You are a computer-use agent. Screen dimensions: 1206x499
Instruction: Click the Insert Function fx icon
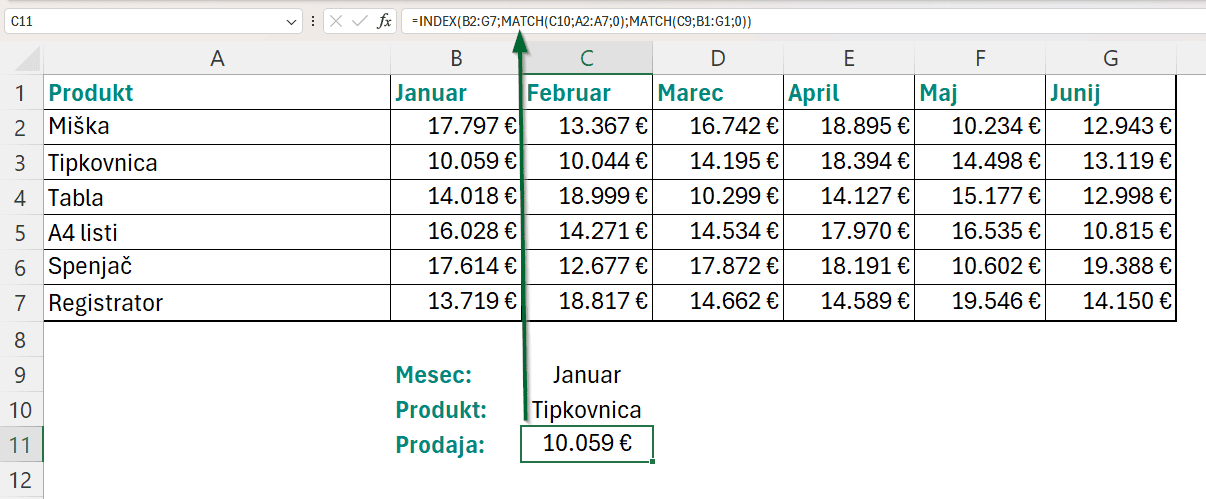click(x=384, y=21)
